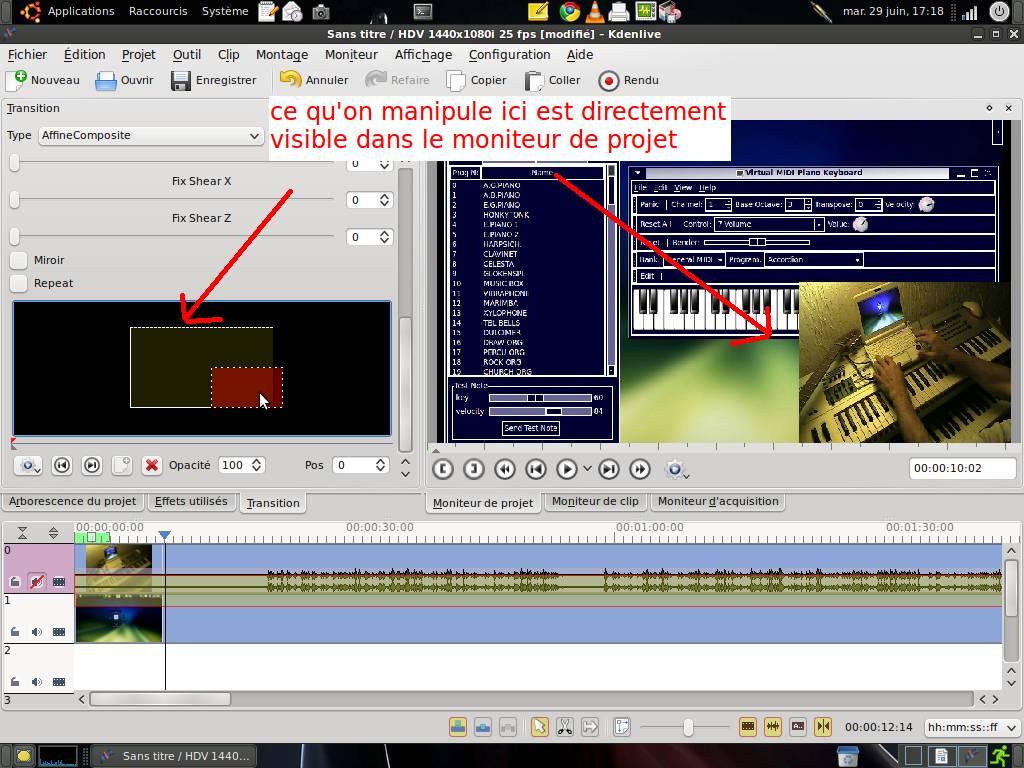Delete the current transition with the red X
Screen dimensions: 1024x768
(x=152, y=465)
